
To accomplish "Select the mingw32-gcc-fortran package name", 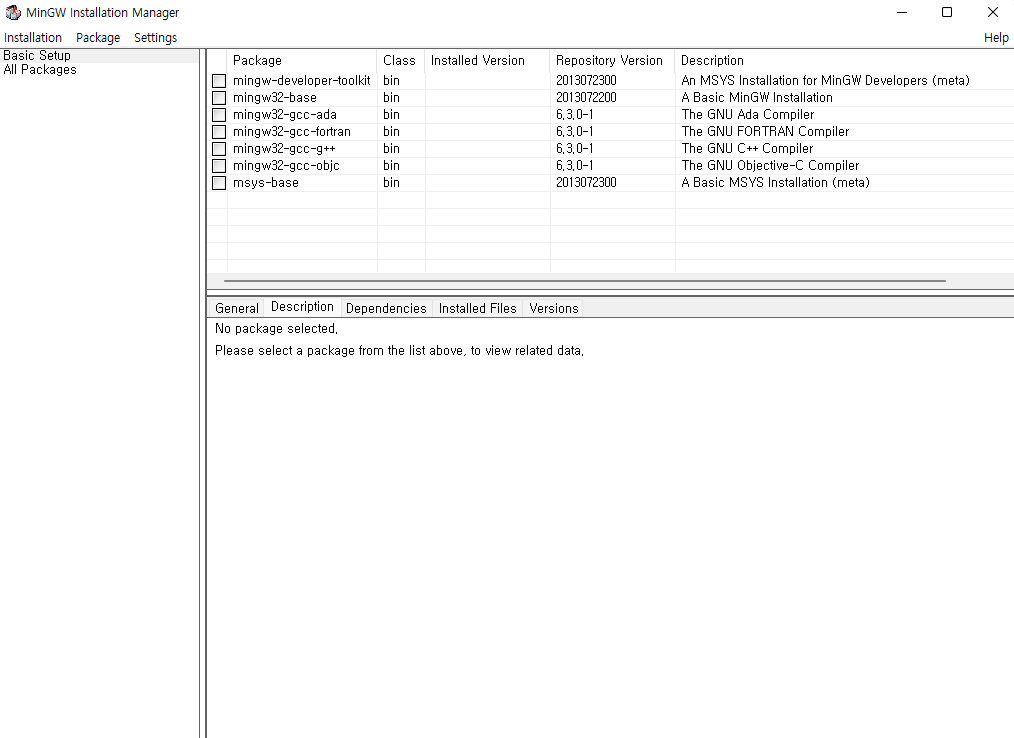I will (x=292, y=131).
